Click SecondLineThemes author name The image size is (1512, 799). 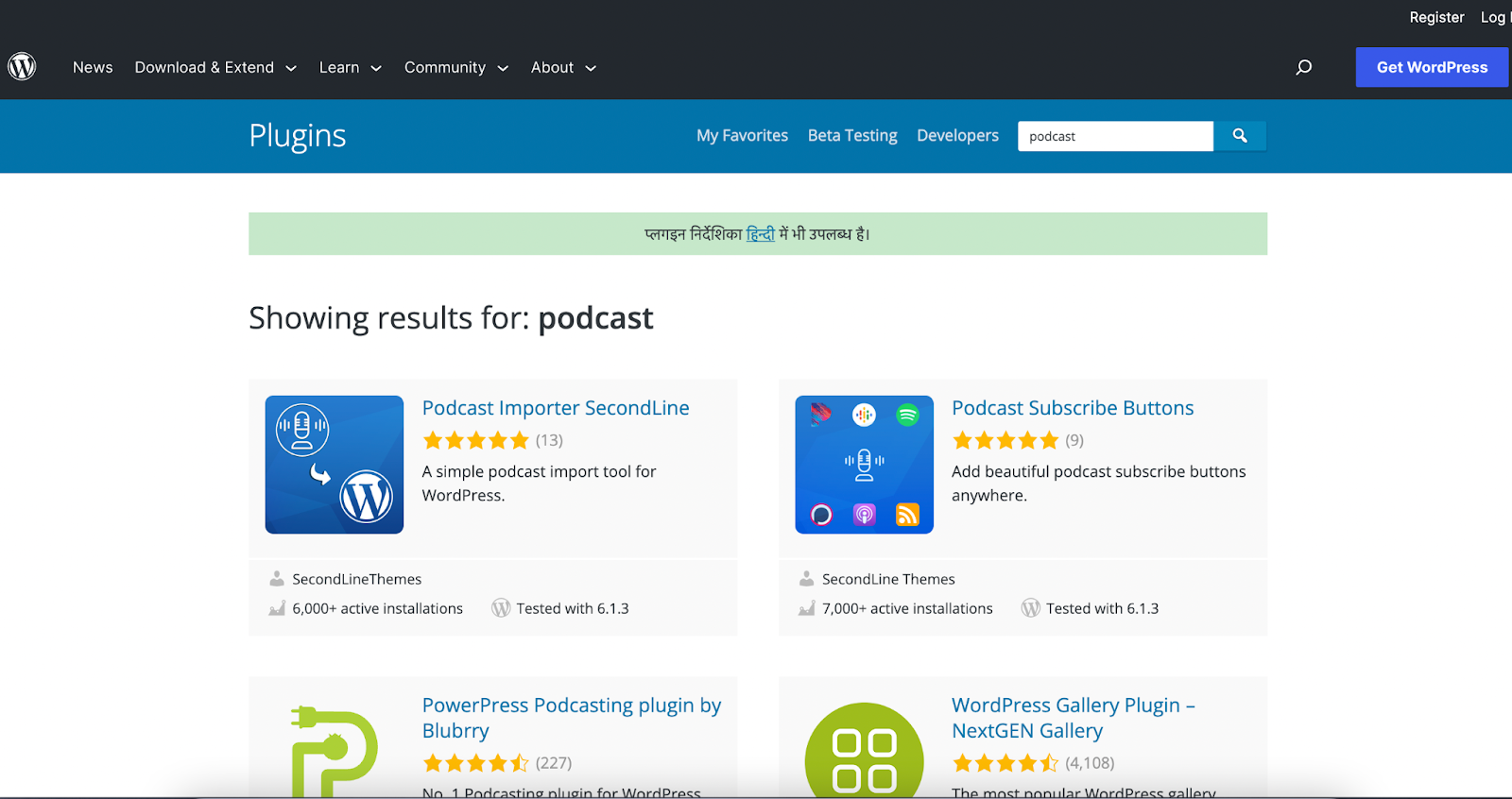pyautogui.click(x=357, y=579)
